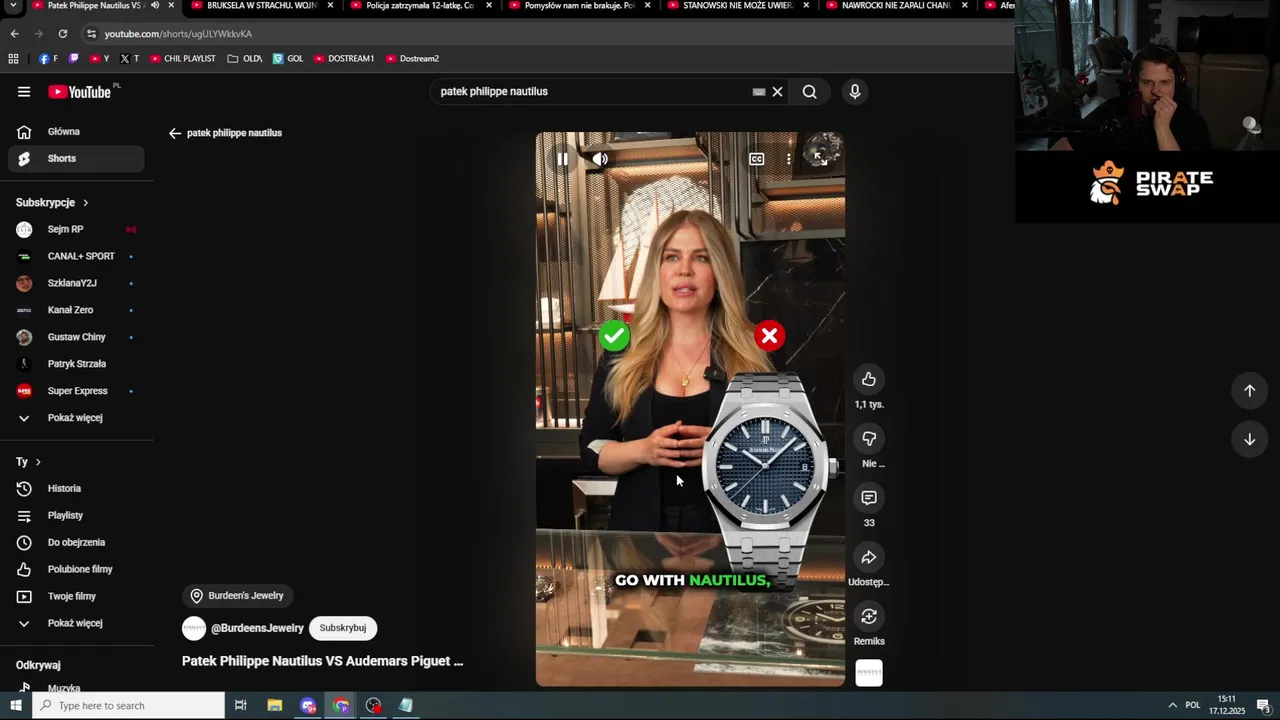Switch to the BRUKSELA W STRACHU tab

tap(262, 6)
